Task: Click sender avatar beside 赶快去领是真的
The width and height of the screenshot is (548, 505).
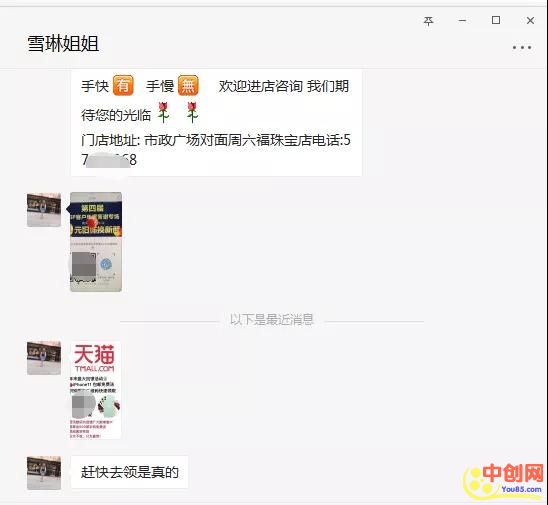Action: (x=44, y=472)
